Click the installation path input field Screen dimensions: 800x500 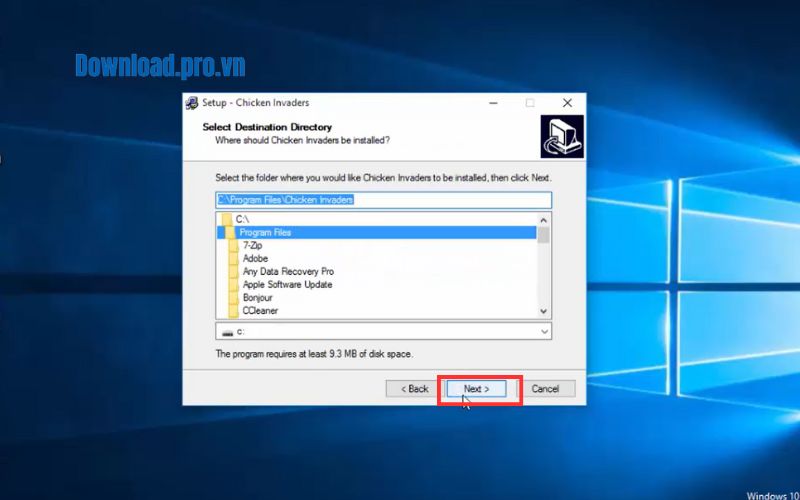point(384,200)
